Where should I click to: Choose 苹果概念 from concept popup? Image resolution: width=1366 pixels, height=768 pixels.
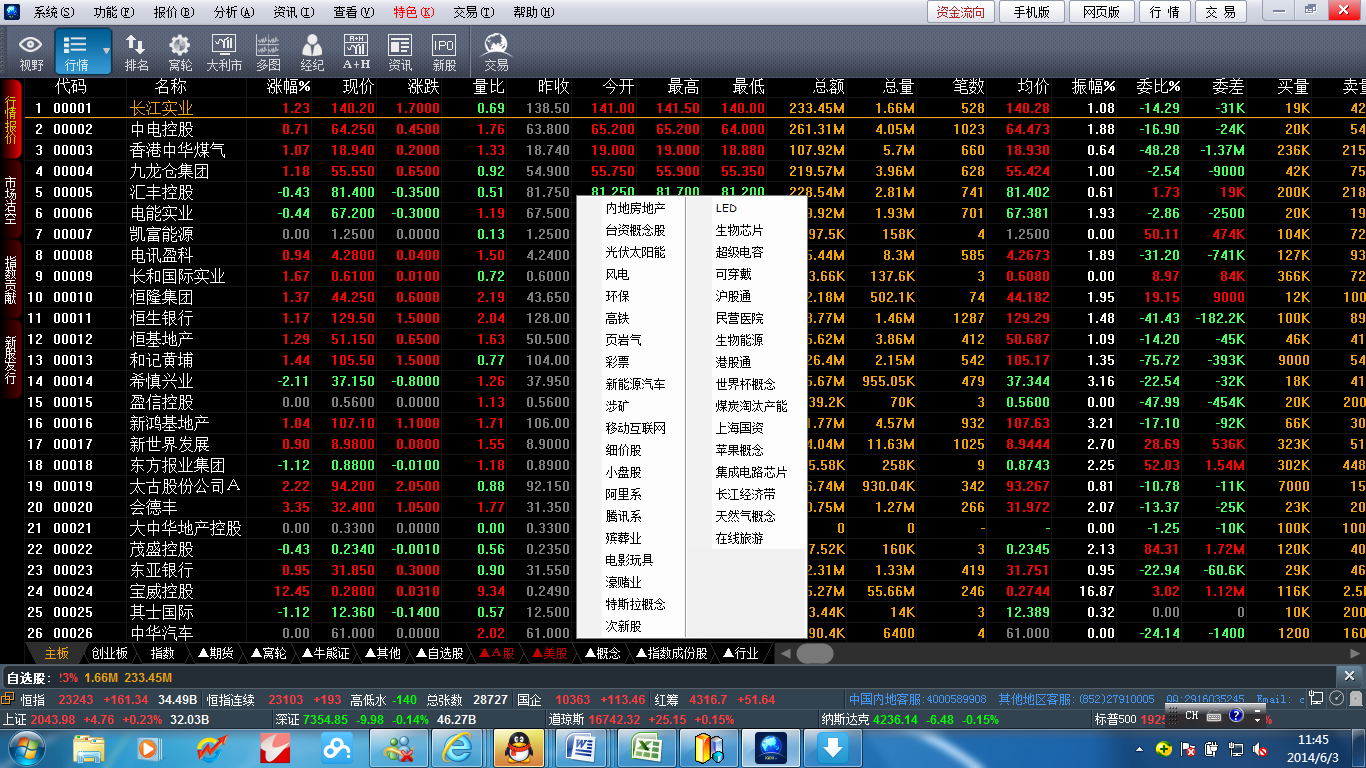[739, 450]
